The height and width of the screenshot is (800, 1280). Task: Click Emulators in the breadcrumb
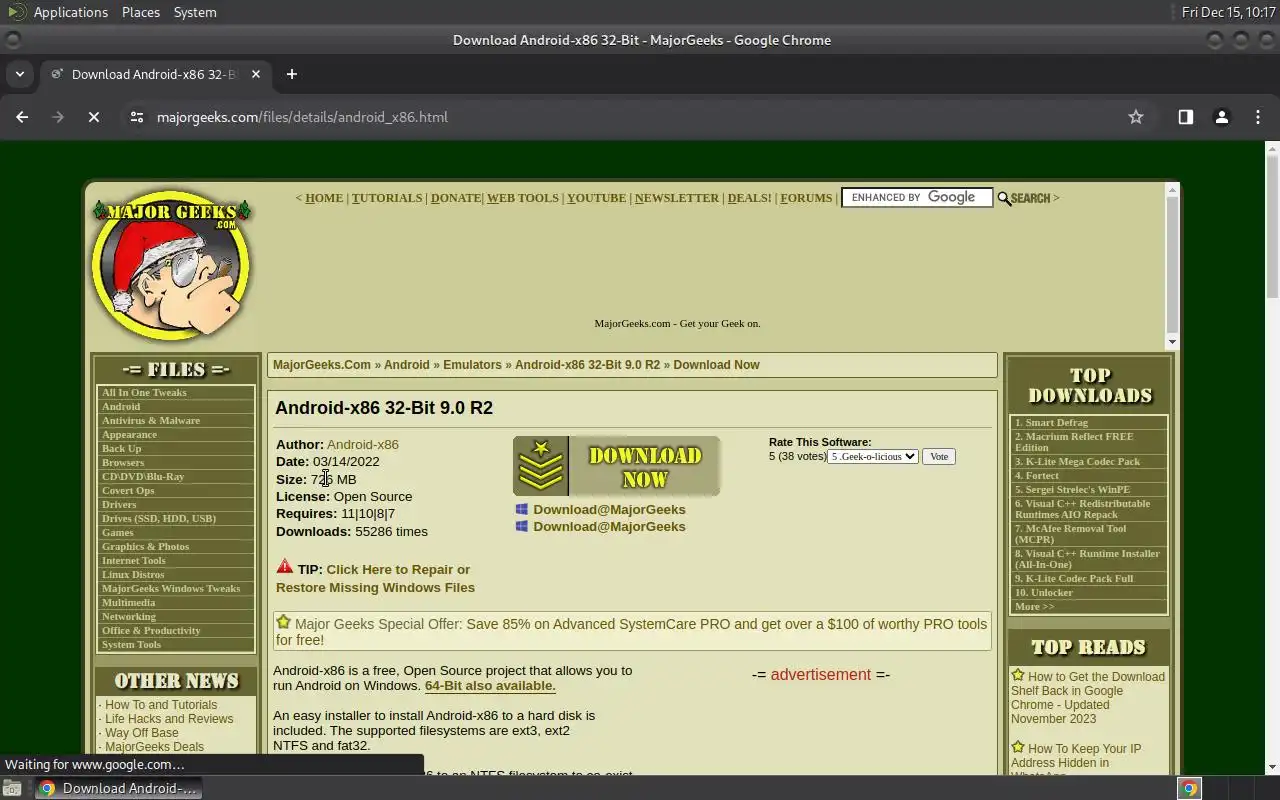[x=472, y=365]
